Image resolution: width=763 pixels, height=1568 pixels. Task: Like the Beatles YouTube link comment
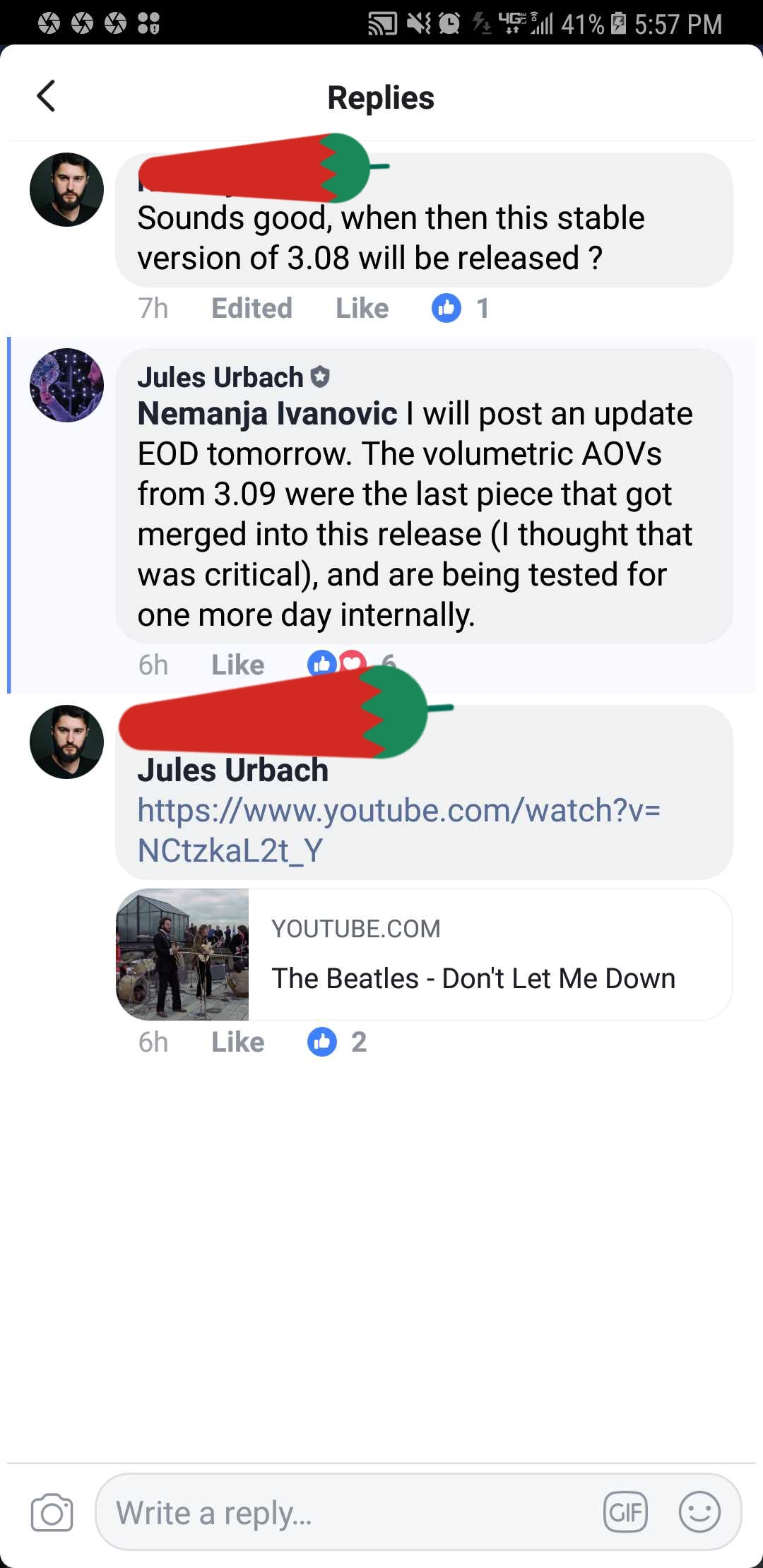238,1042
